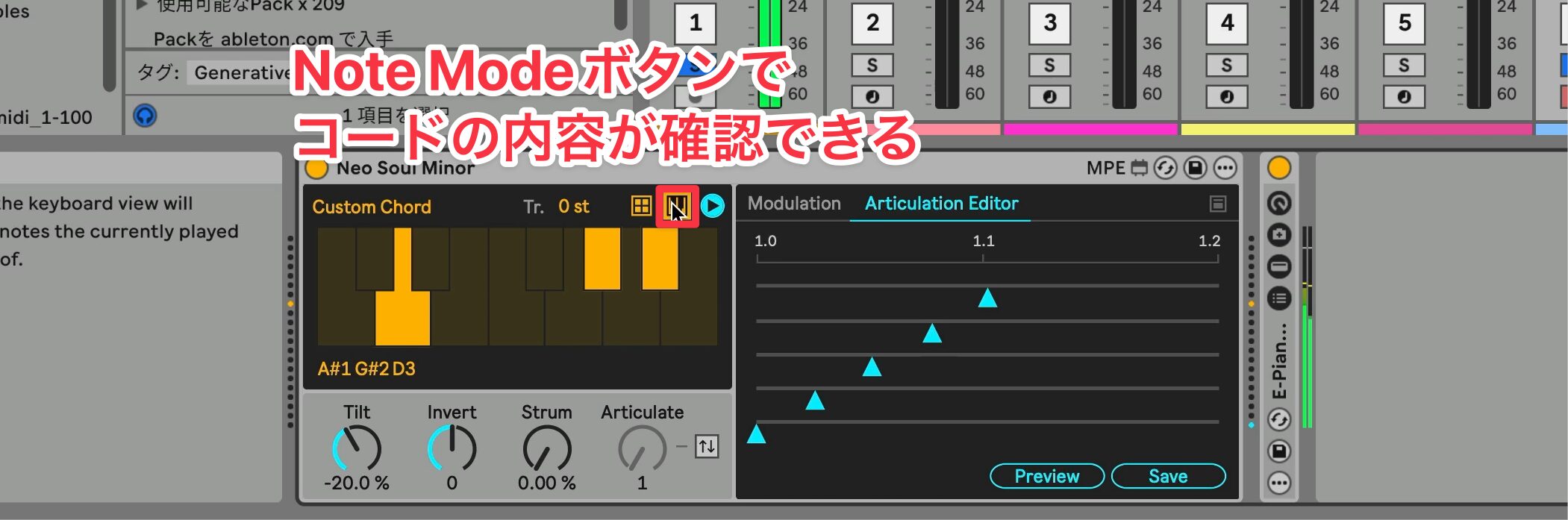The height and width of the screenshot is (520, 1568).
Task: Deactivate track 3 with its number button
Action: click(x=1049, y=22)
